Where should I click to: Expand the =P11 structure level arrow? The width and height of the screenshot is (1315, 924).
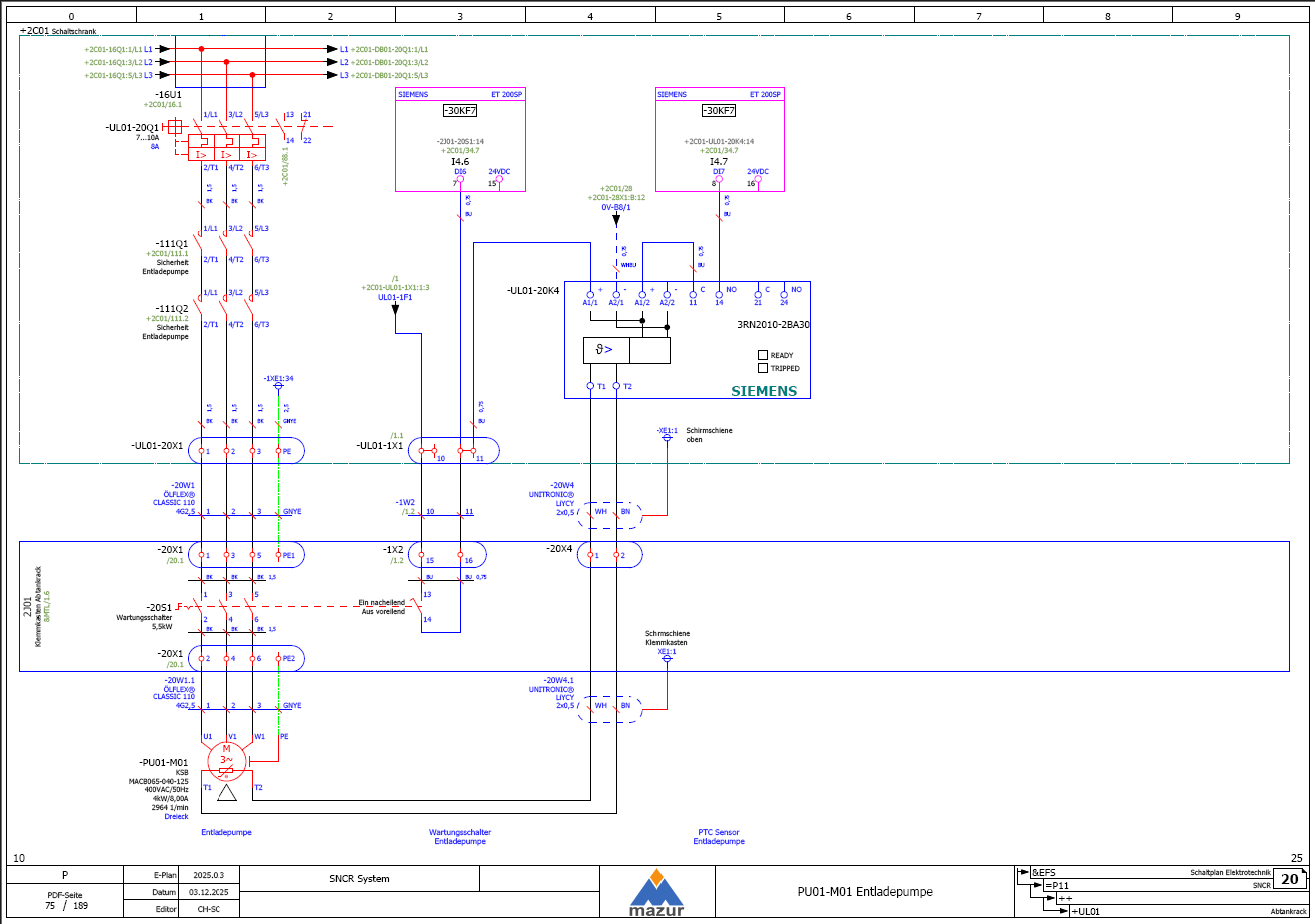click(x=1037, y=886)
